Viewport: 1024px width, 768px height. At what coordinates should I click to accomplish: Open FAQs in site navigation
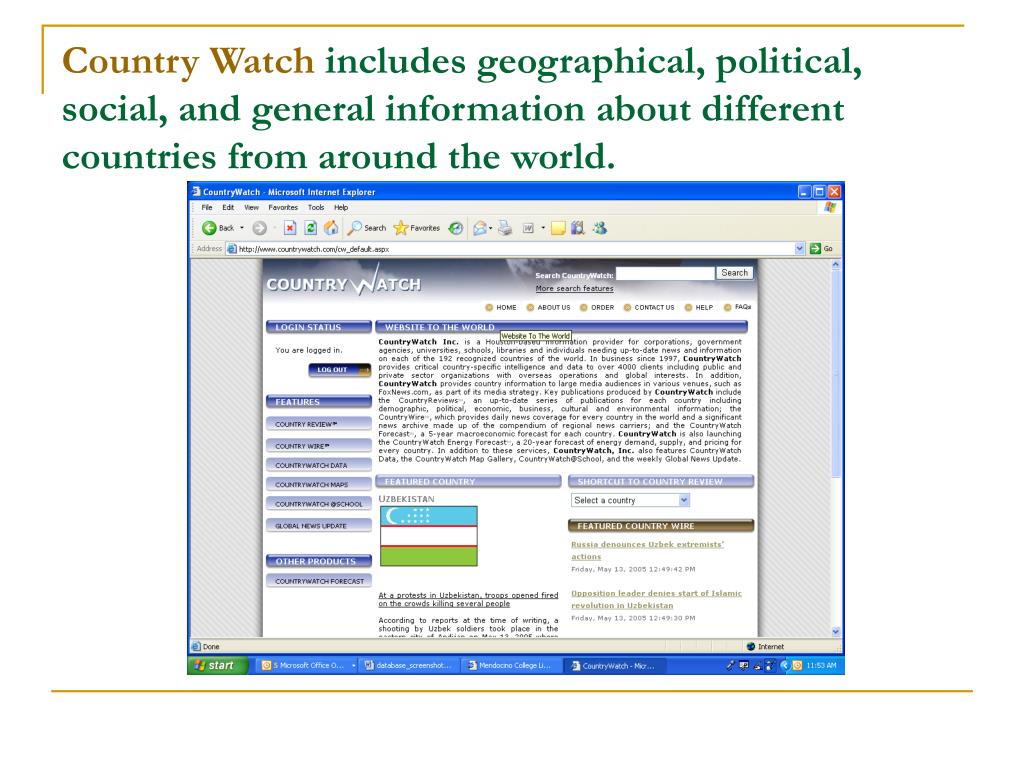click(x=737, y=307)
